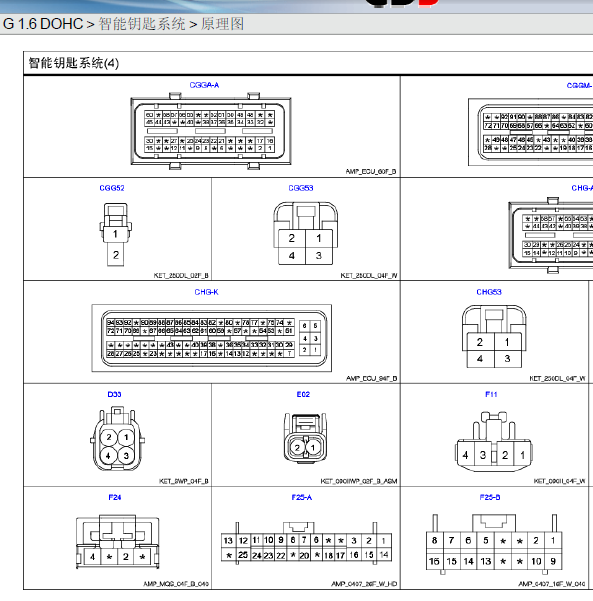Click the CHG53 connector label
Image resolution: width=593 pixels, height=601 pixels.
pyautogui.click(x=489, y=292)
